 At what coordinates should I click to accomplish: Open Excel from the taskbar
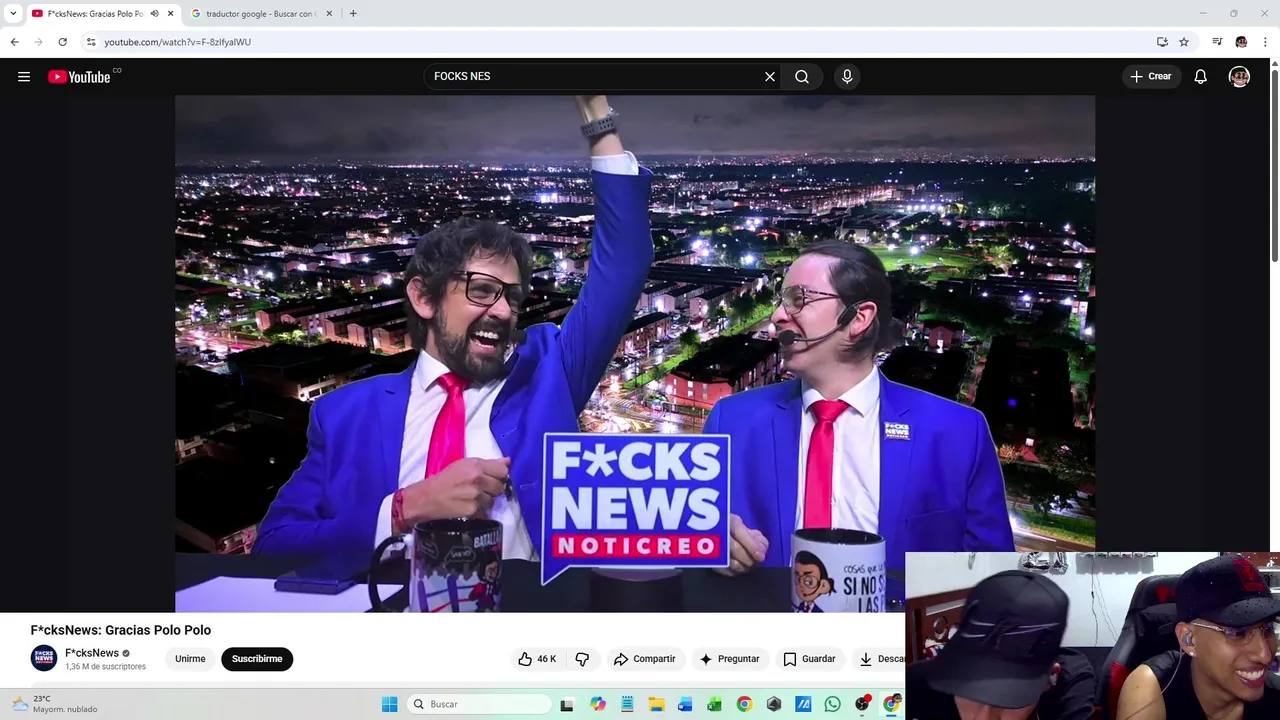(715, 704)
